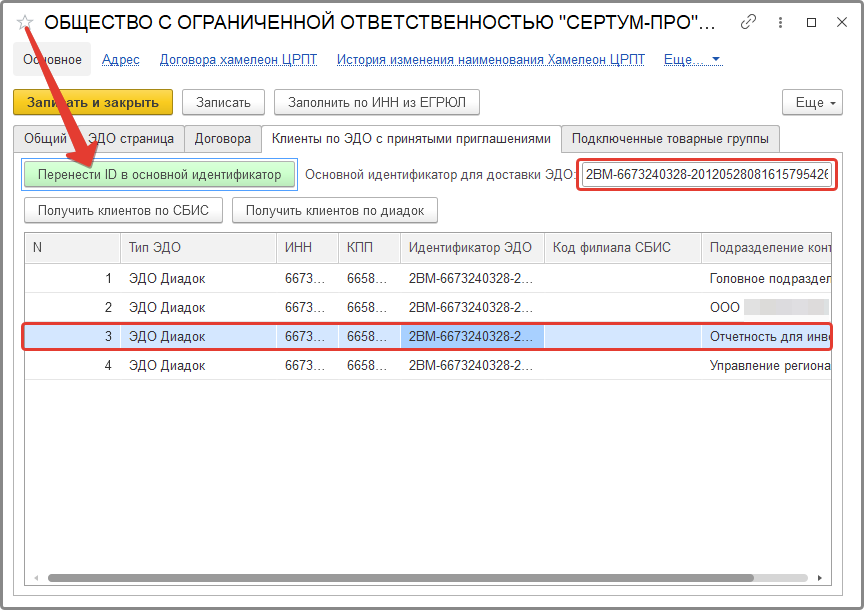Screen dimensions: 864x610
Task: Maximize the window
Action: pos(811,22)
